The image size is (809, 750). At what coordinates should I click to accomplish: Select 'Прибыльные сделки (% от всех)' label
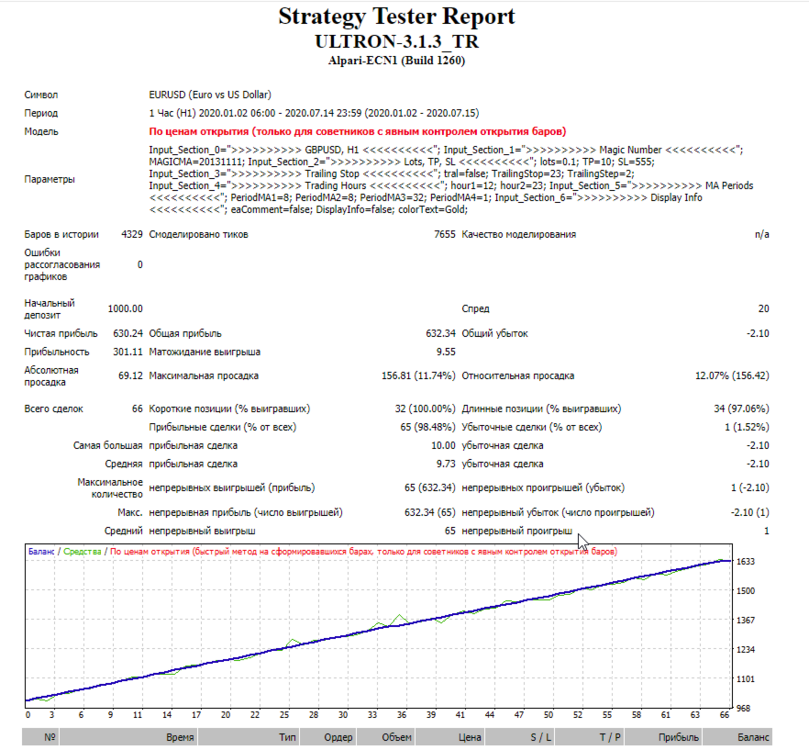coord(222,428)
